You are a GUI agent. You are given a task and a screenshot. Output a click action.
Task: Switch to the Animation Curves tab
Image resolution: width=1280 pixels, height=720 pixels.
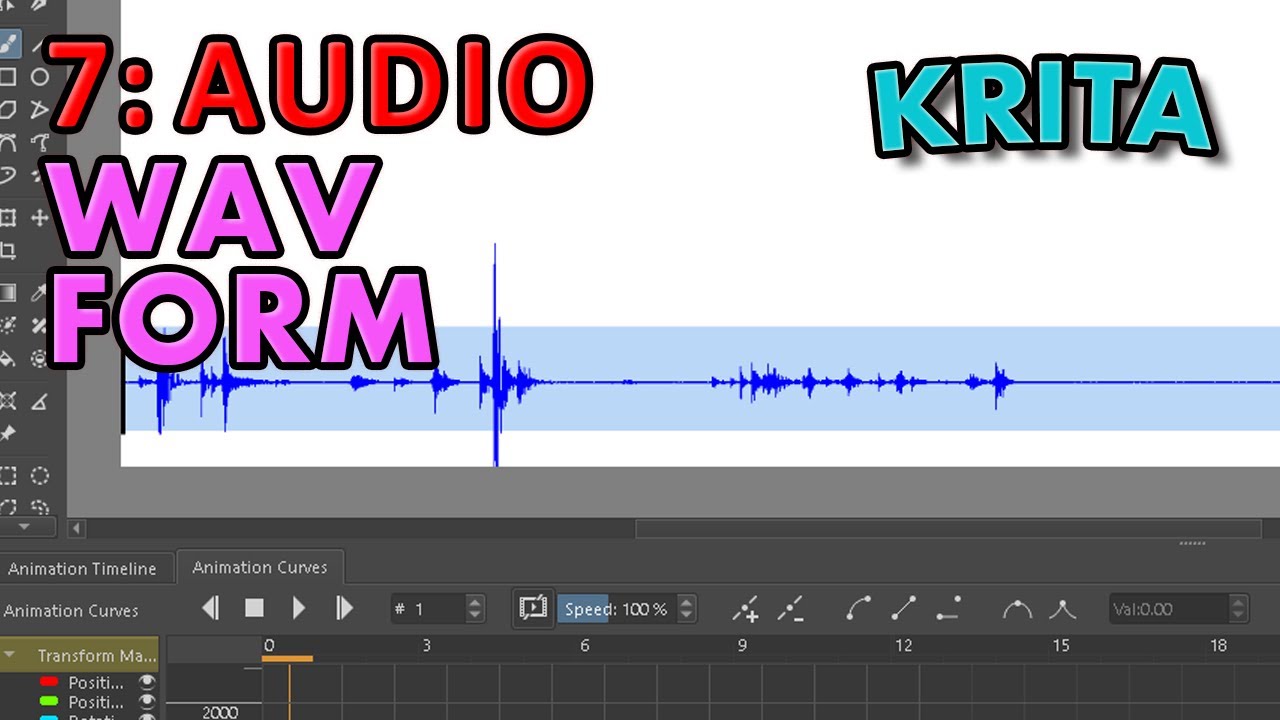(x=260, y=567)
